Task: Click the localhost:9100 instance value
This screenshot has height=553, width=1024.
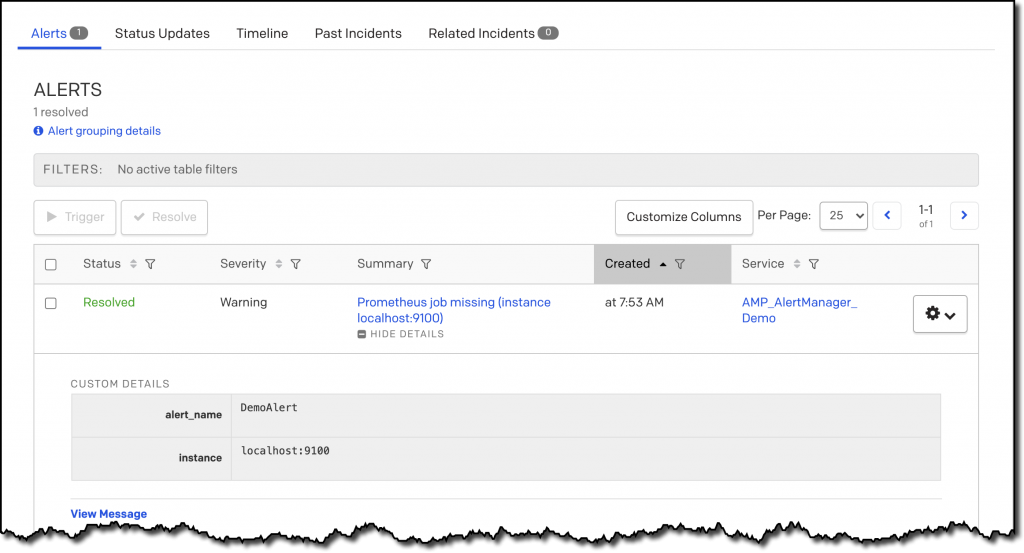Action: point(285,450)
